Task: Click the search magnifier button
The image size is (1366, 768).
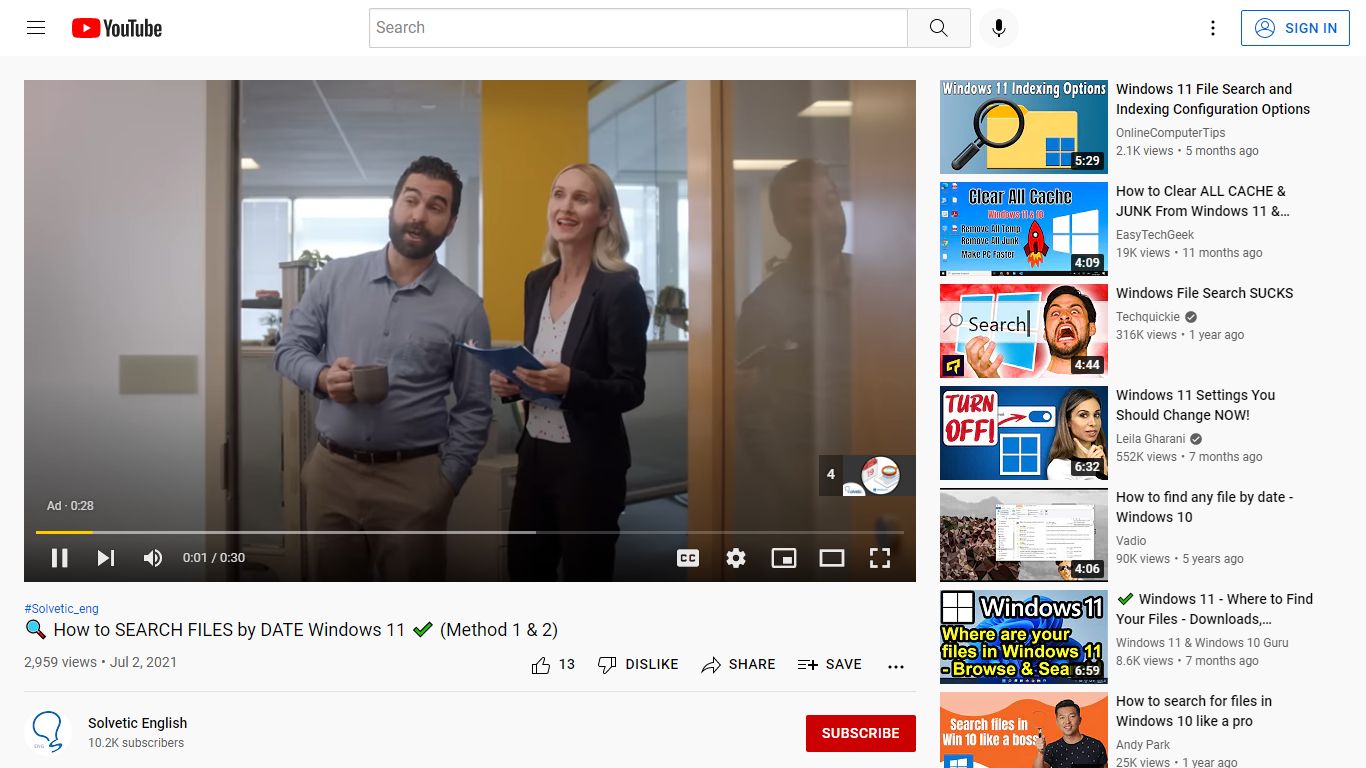Action: pyautogui.click(x=938, y=28)
